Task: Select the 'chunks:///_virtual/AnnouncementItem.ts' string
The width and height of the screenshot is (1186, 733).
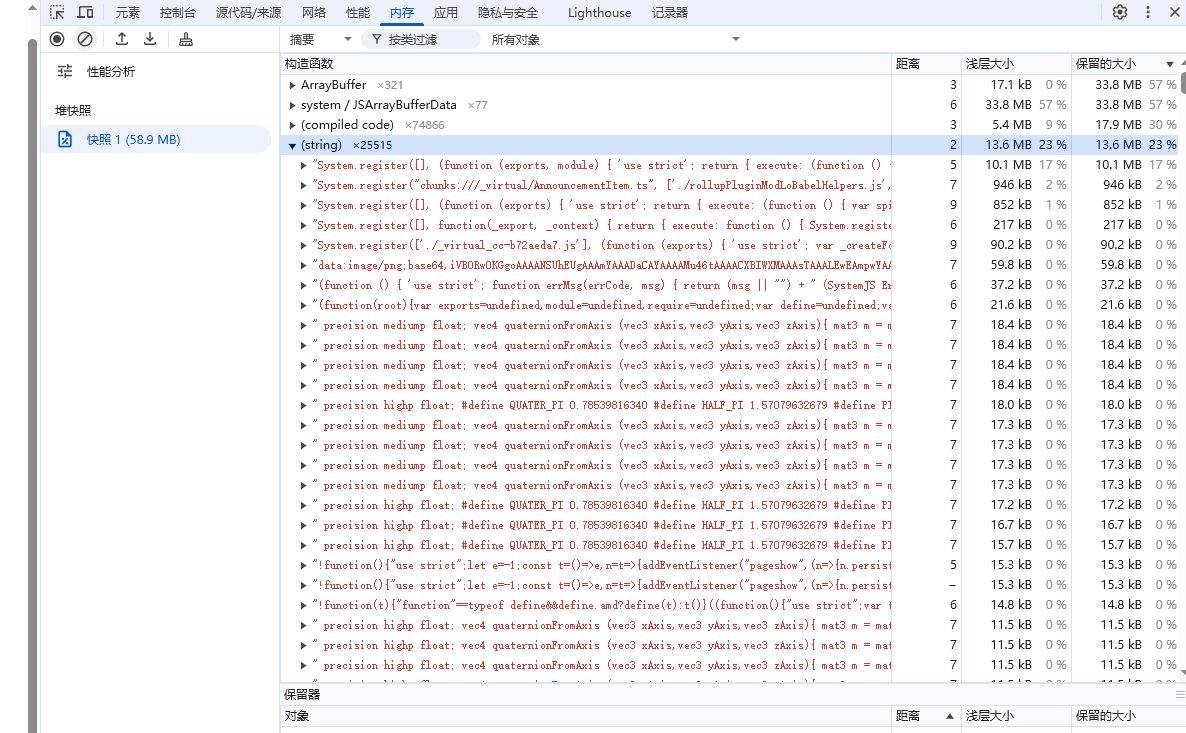Action: (x=603, y=185)
